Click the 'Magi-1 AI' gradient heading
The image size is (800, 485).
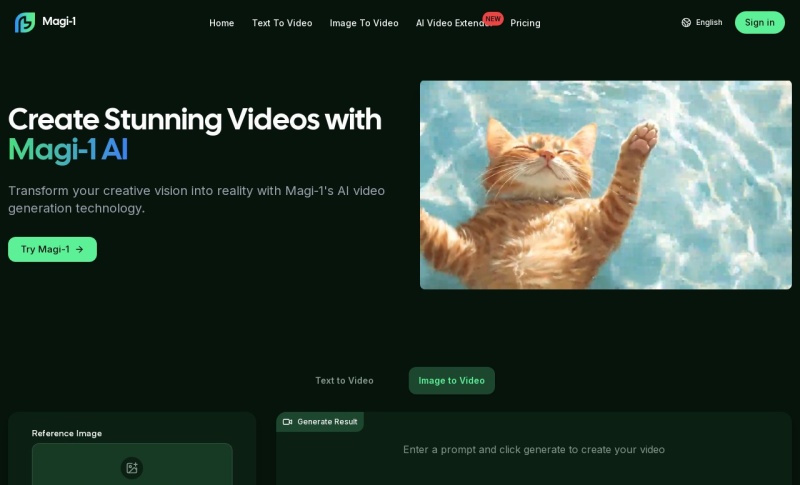point(68,150)
